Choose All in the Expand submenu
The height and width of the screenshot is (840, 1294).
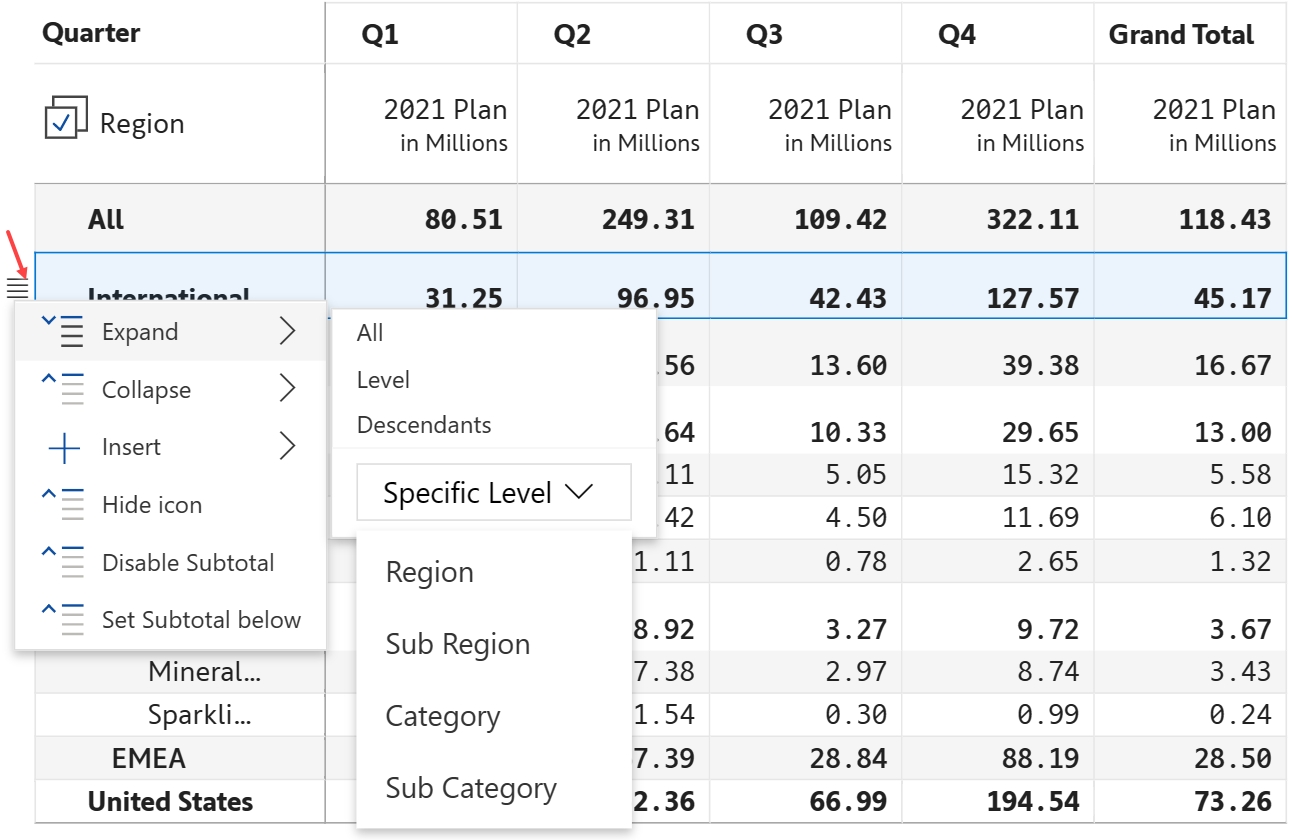coord(370,333)
